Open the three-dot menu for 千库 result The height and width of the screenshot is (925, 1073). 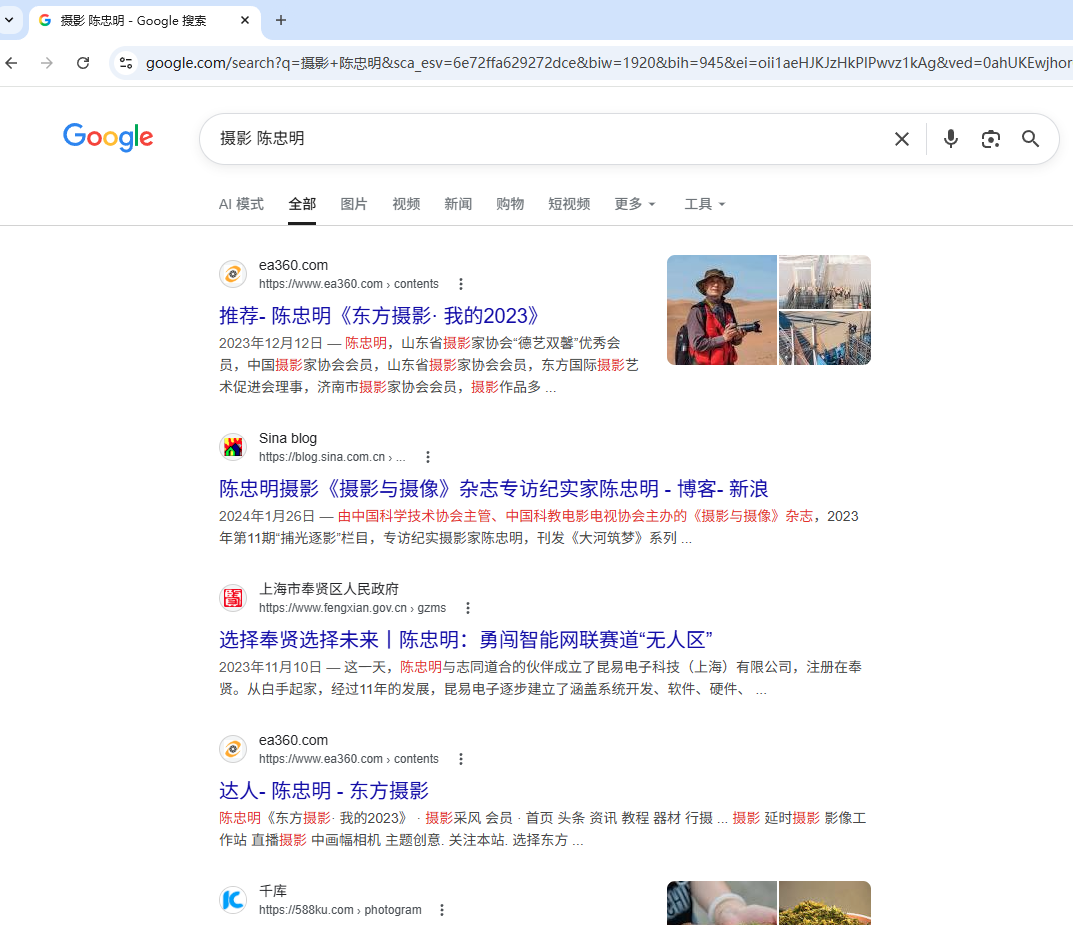point(442,909)
